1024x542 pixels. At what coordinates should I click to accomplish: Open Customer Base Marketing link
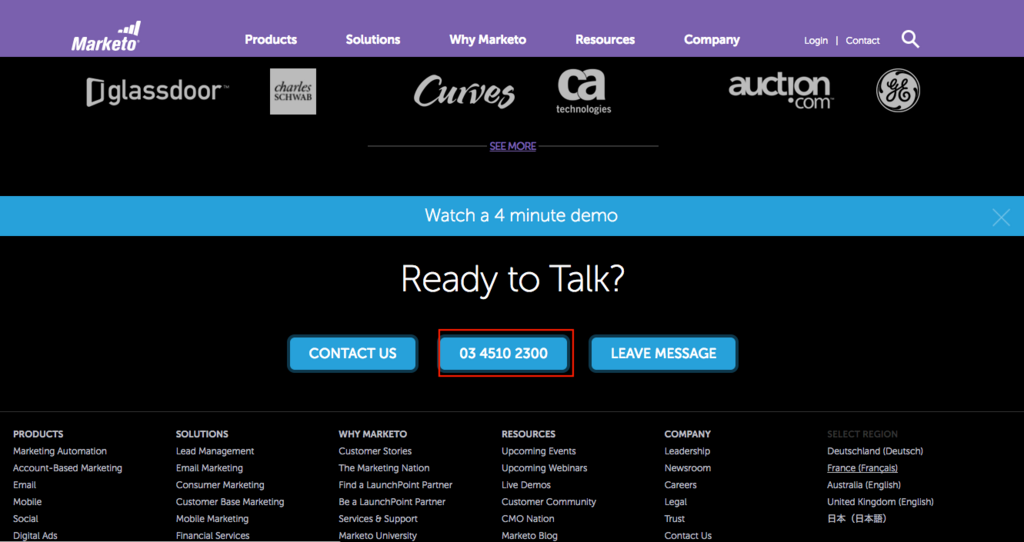230,502
